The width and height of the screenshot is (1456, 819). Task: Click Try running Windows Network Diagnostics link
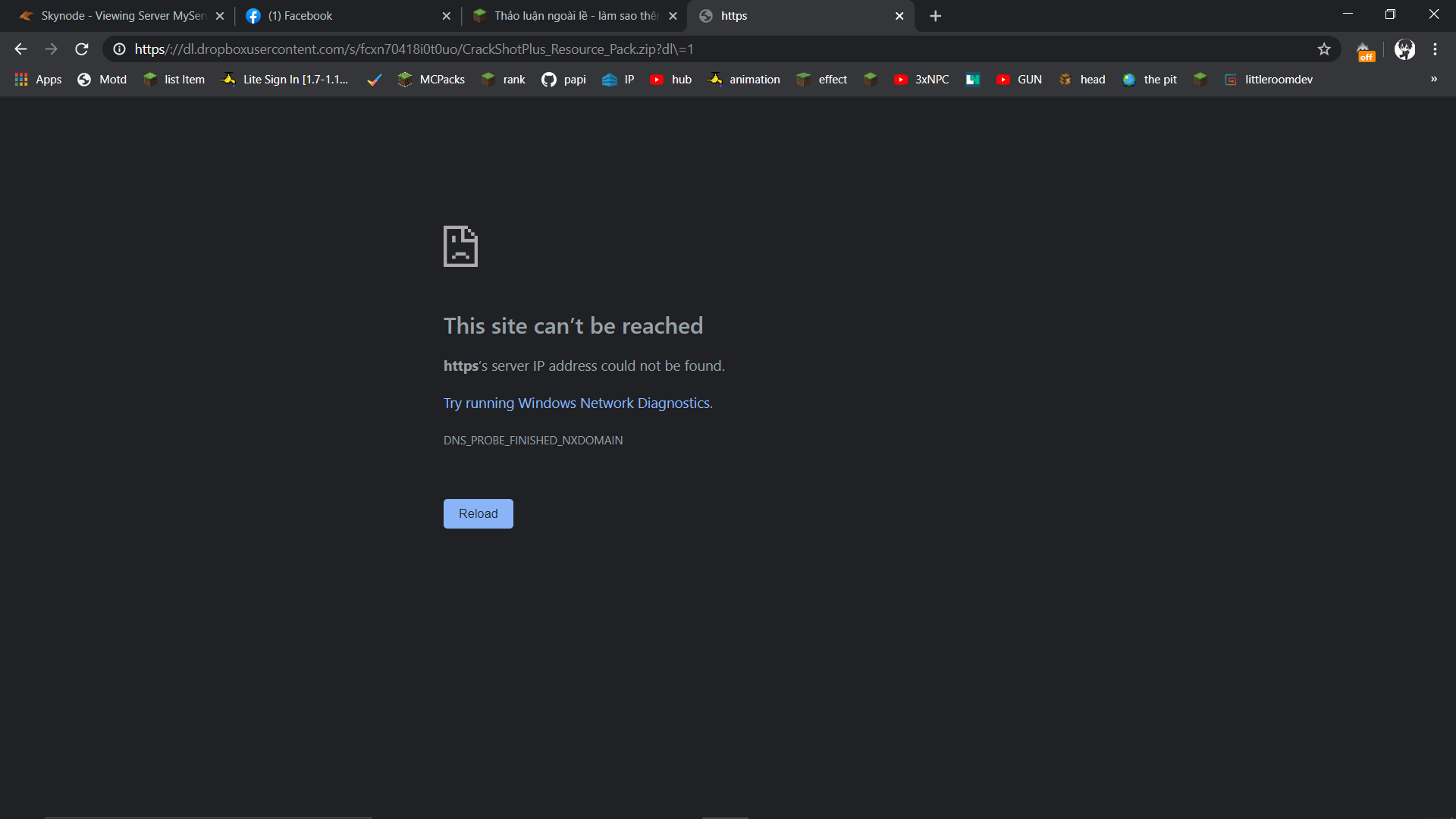[577, 403]
